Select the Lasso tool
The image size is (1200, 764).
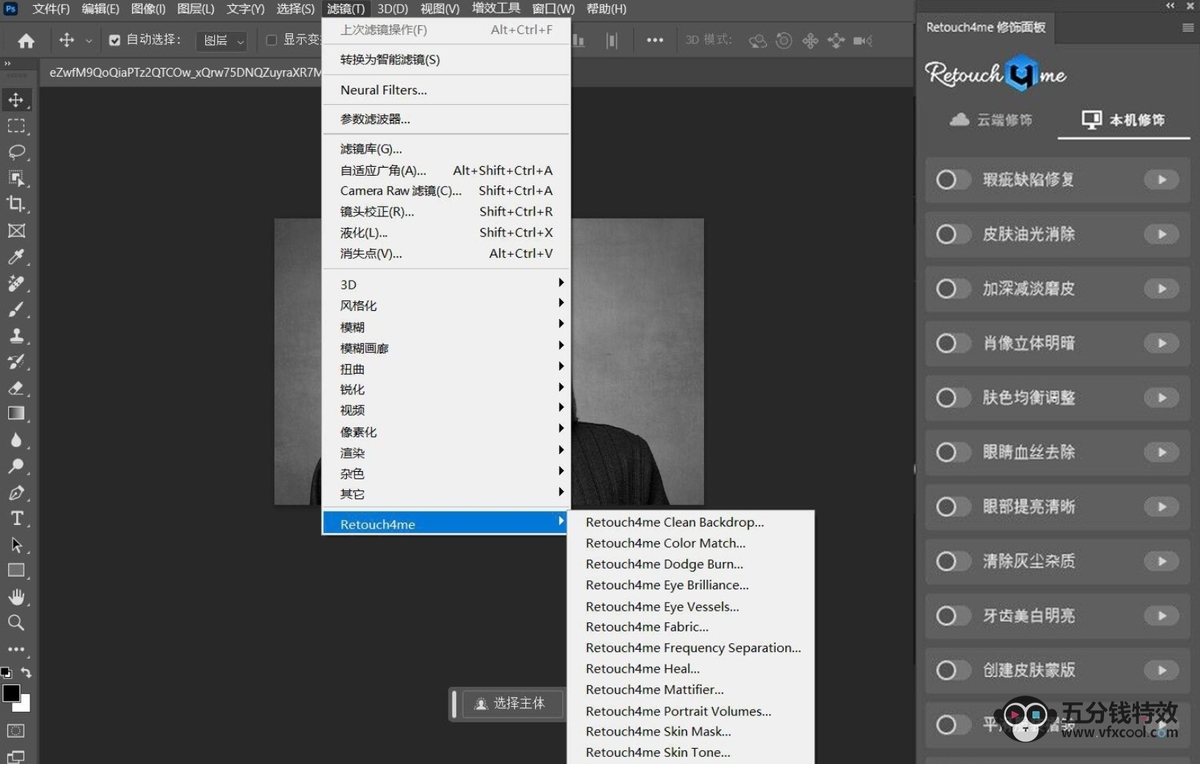(x=17, y=152)
